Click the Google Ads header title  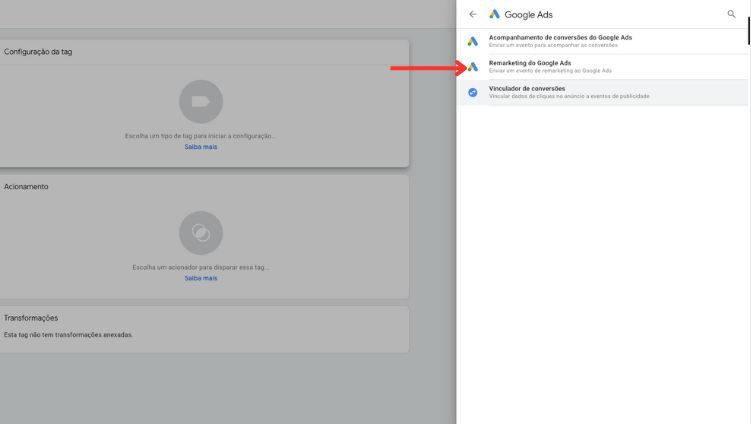[528, 15]
